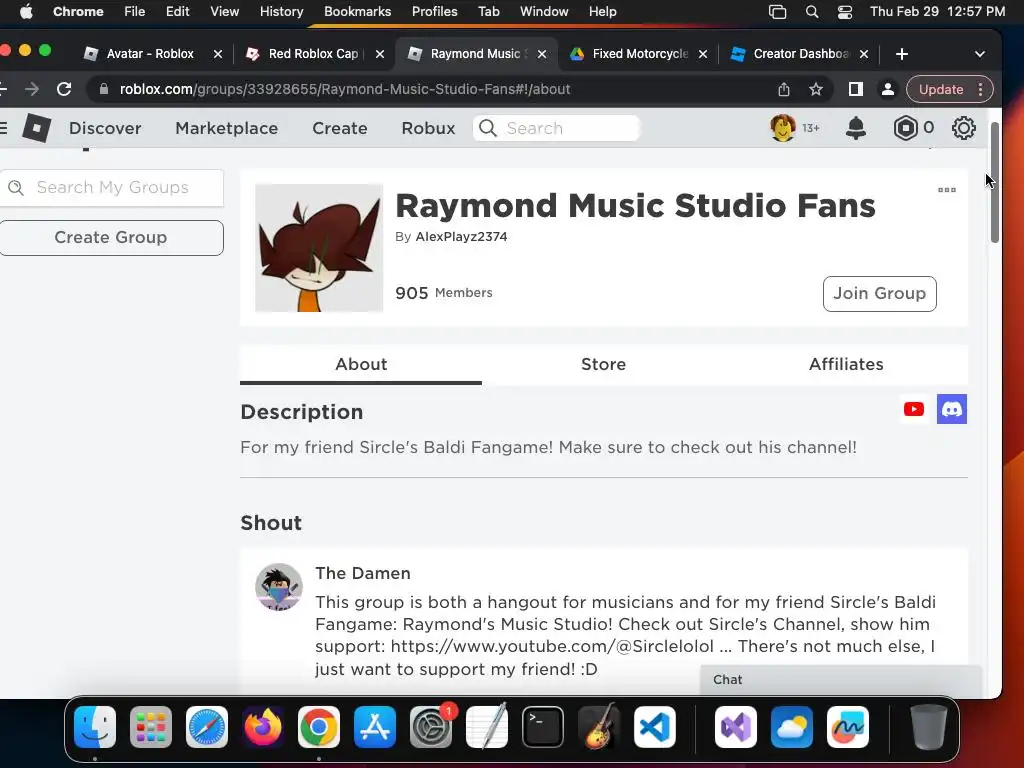Open the group Store tab
The image size is (1024, 768).
tap(603, 364)
